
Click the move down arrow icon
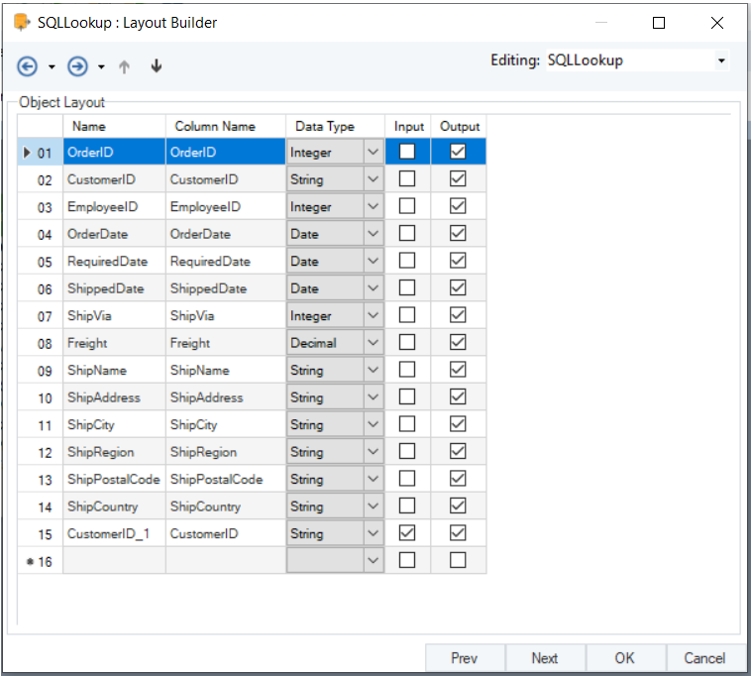point(155,67)
